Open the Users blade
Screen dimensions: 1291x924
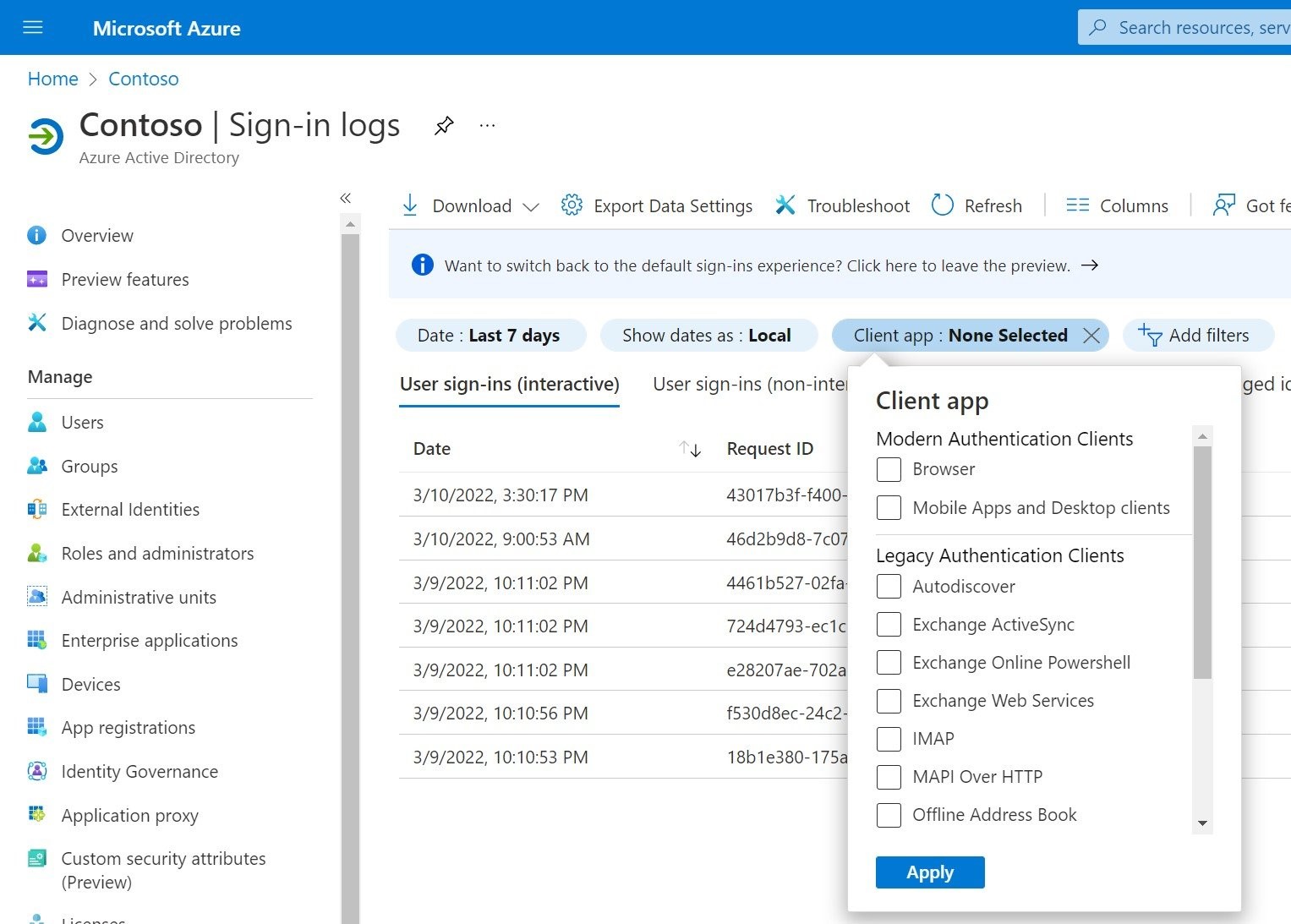click(82, 422)
